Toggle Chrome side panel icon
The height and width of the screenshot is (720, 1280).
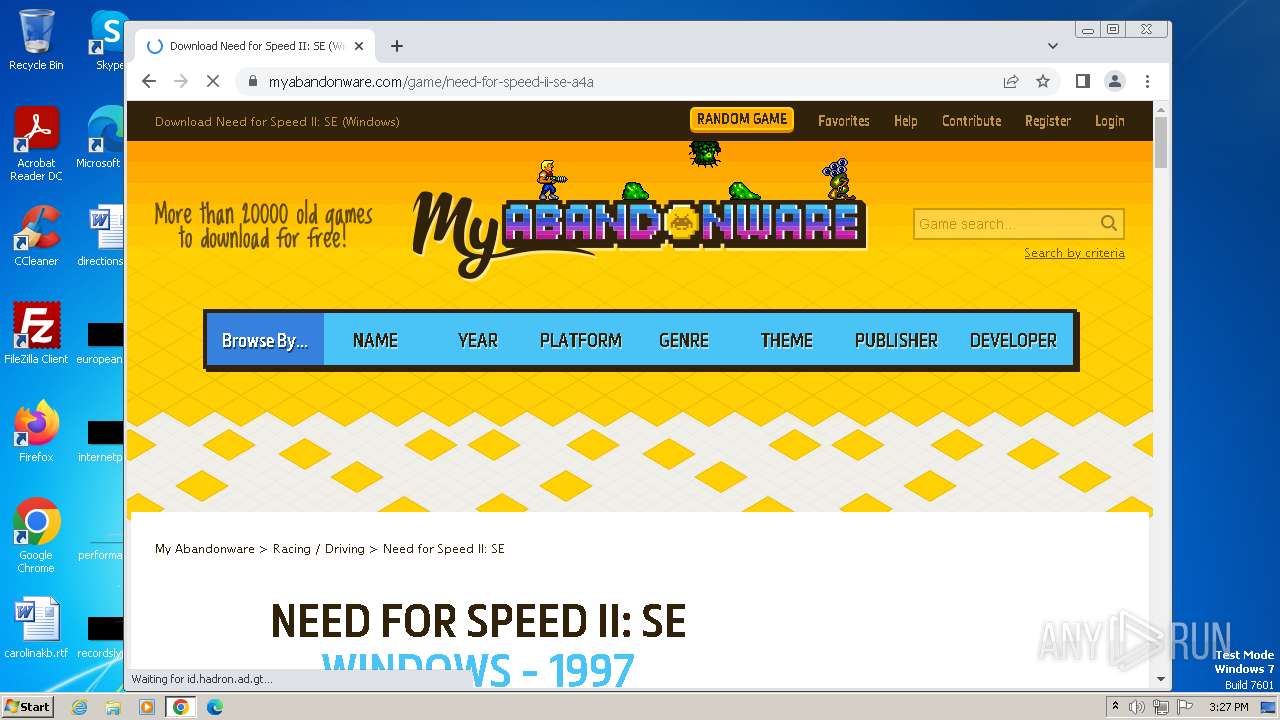coord(1082,81)
